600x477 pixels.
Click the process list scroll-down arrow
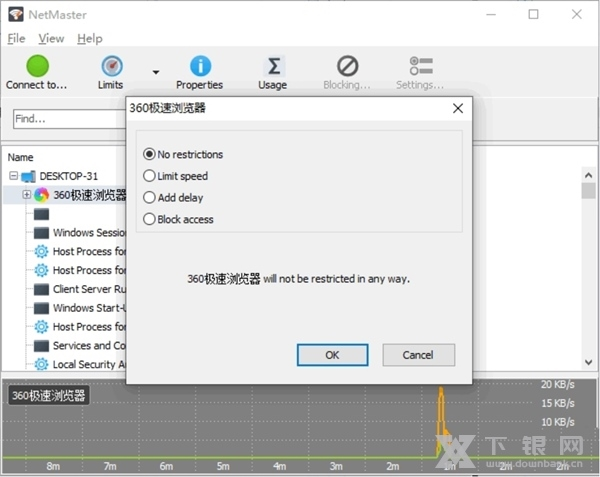coord(588,362)
